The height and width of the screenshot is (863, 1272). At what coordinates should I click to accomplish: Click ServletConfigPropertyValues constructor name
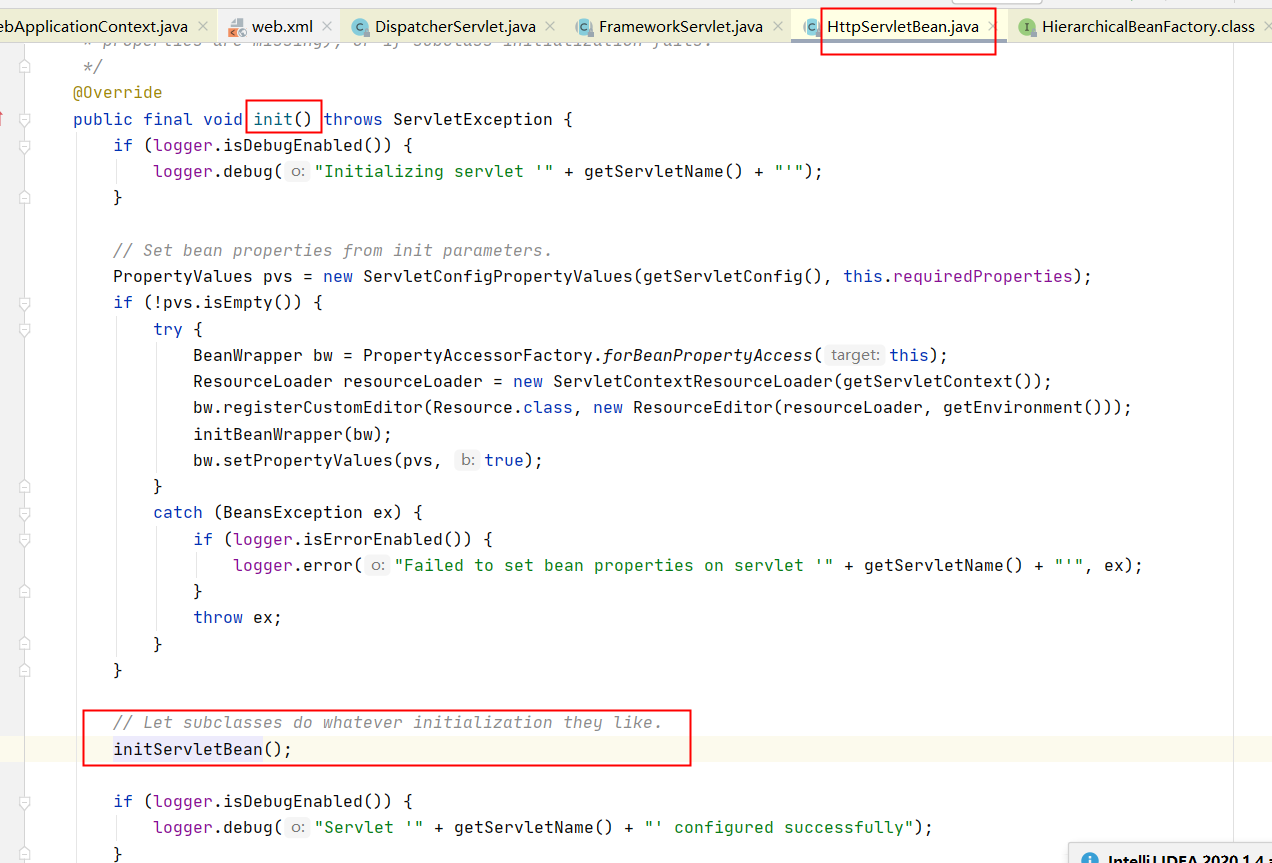pyautogui.click(x=497, y=276)
